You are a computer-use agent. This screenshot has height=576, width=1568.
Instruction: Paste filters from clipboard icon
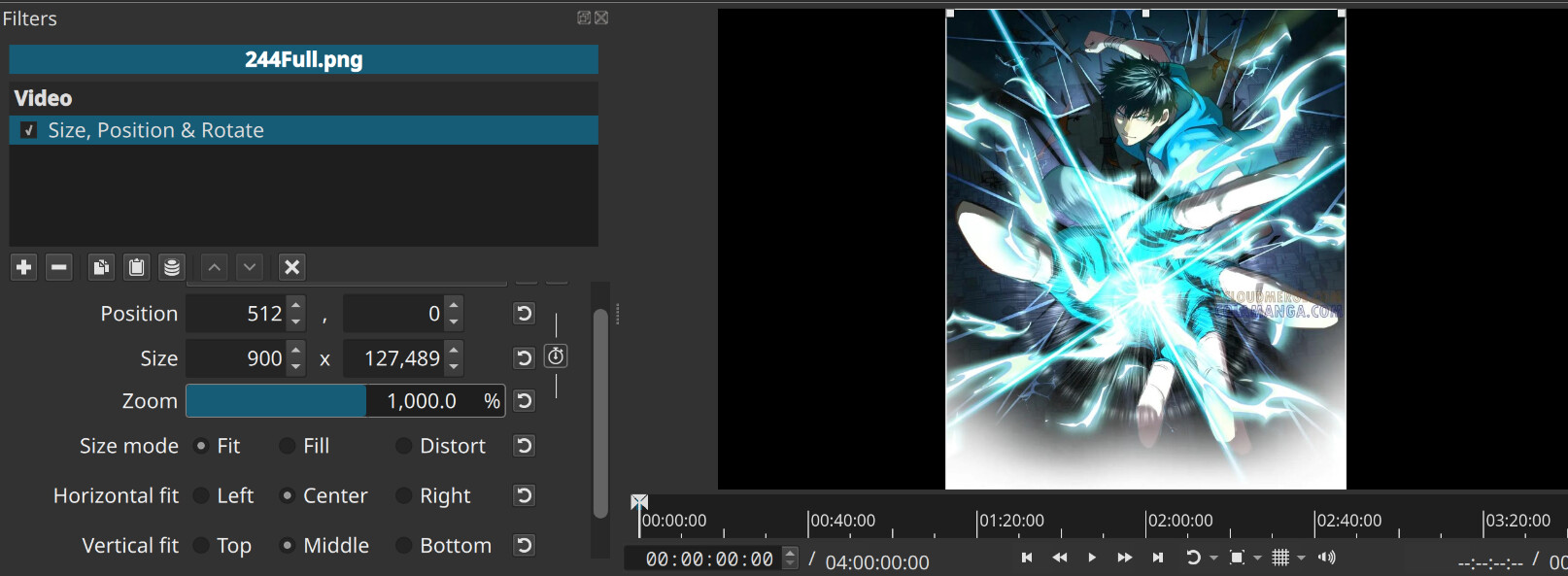click(136, 267)
